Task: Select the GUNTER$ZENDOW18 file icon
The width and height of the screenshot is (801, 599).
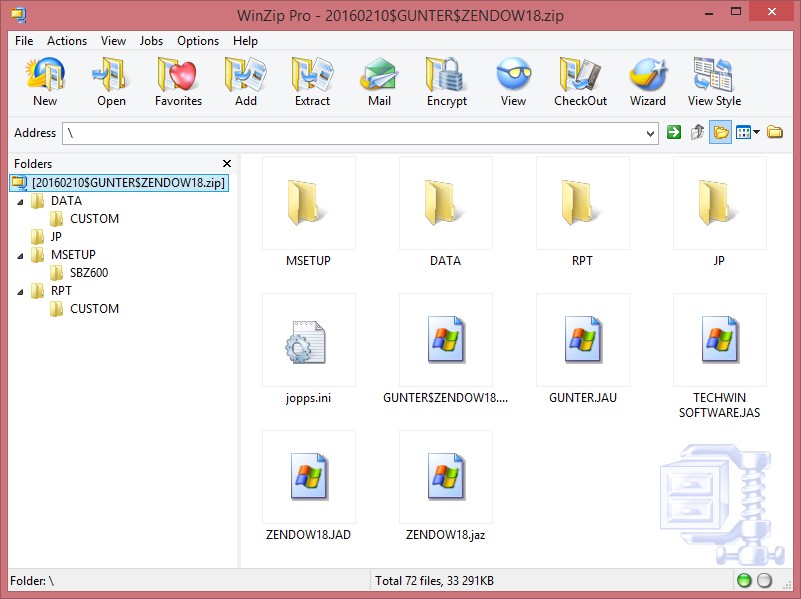Action: pyautogui.click(x=445, y=340)
